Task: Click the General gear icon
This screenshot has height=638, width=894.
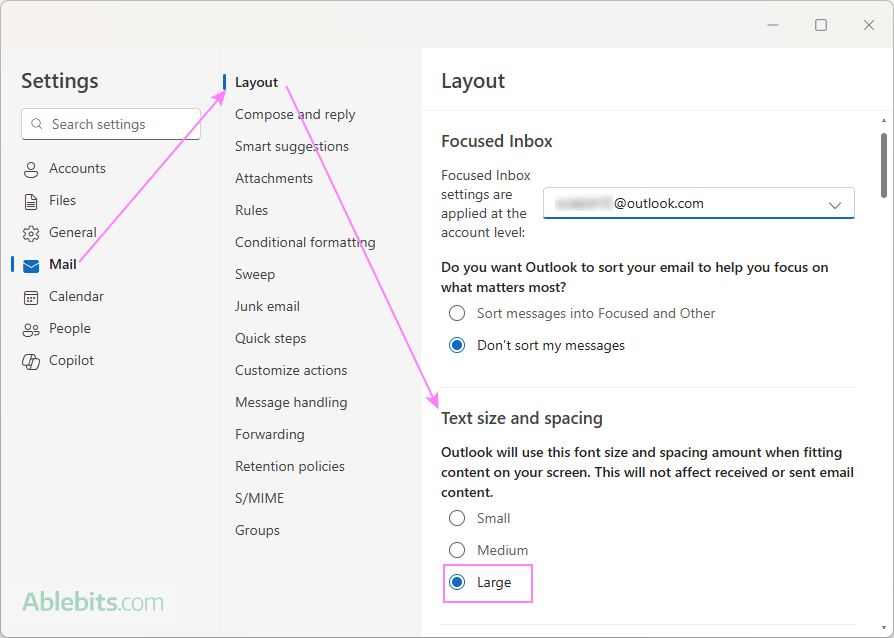Action: point(31,233)
